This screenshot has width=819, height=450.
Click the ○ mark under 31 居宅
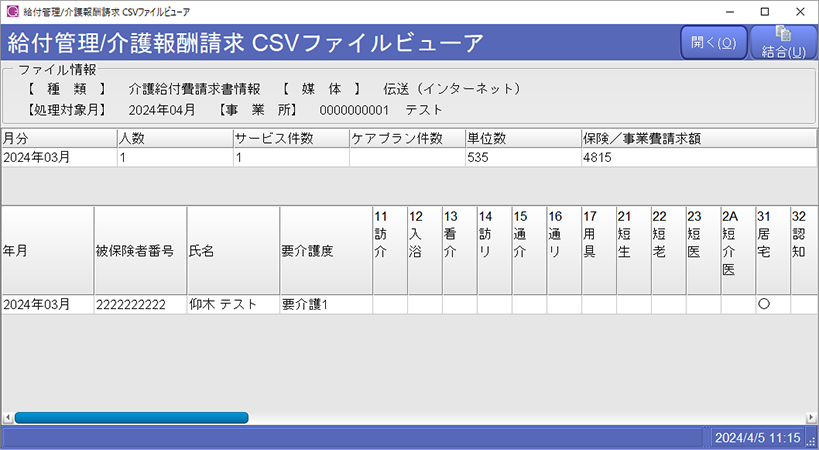764,304
